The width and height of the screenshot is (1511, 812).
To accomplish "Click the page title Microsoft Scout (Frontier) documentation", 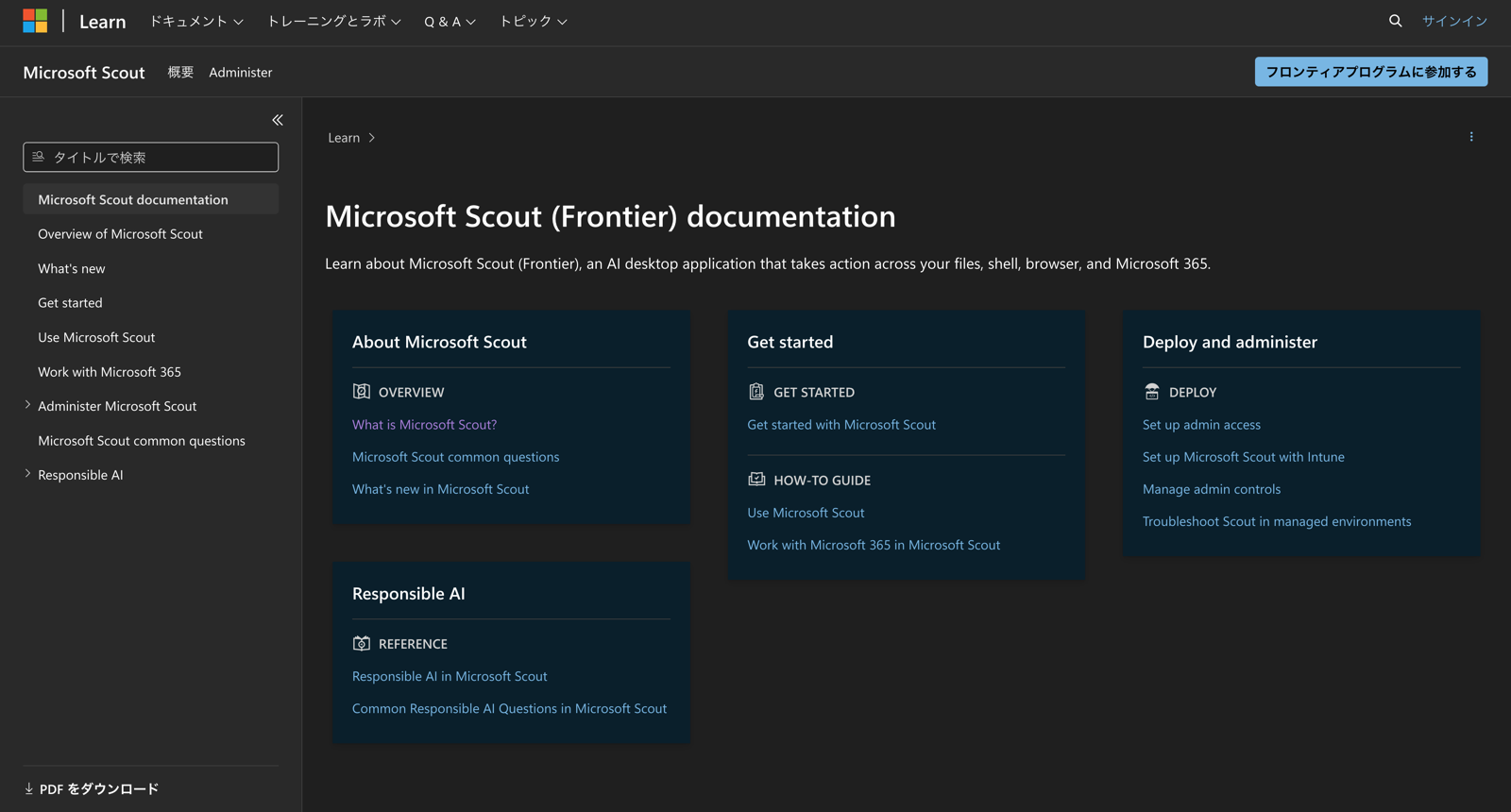I will [610, 216].
